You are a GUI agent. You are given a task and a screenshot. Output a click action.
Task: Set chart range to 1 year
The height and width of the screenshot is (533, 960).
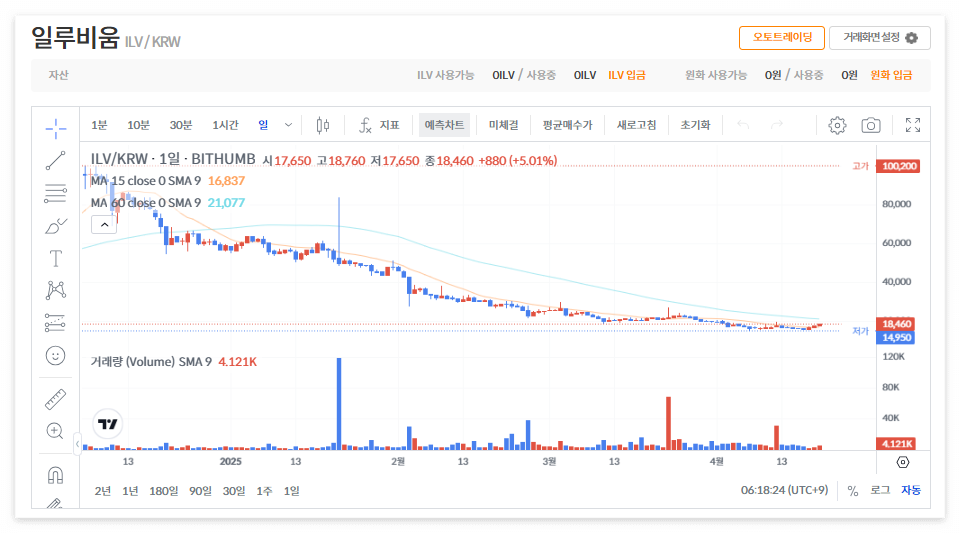click(x=130, y=491)
